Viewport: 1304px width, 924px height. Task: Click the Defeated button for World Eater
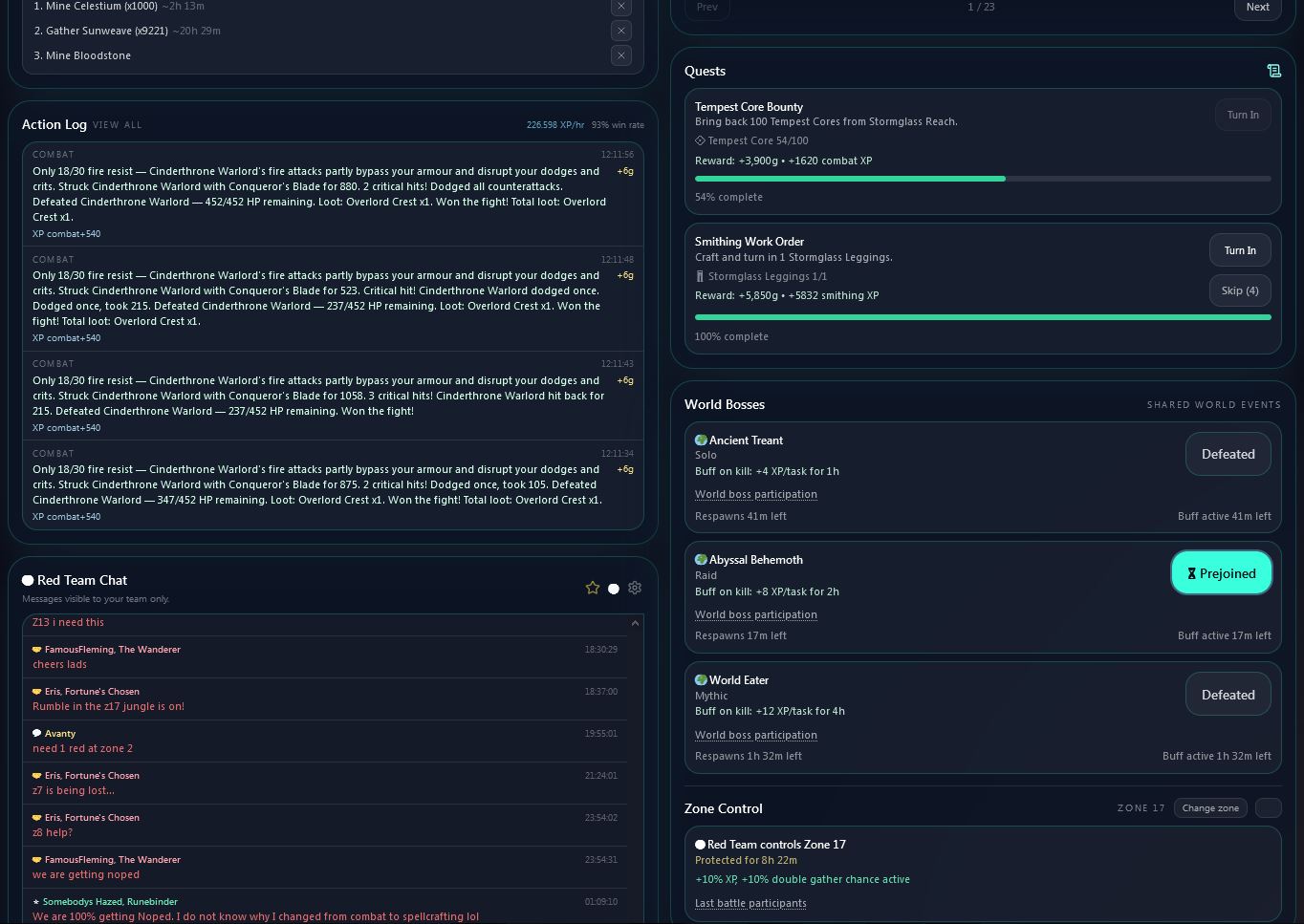(1228, 695)
